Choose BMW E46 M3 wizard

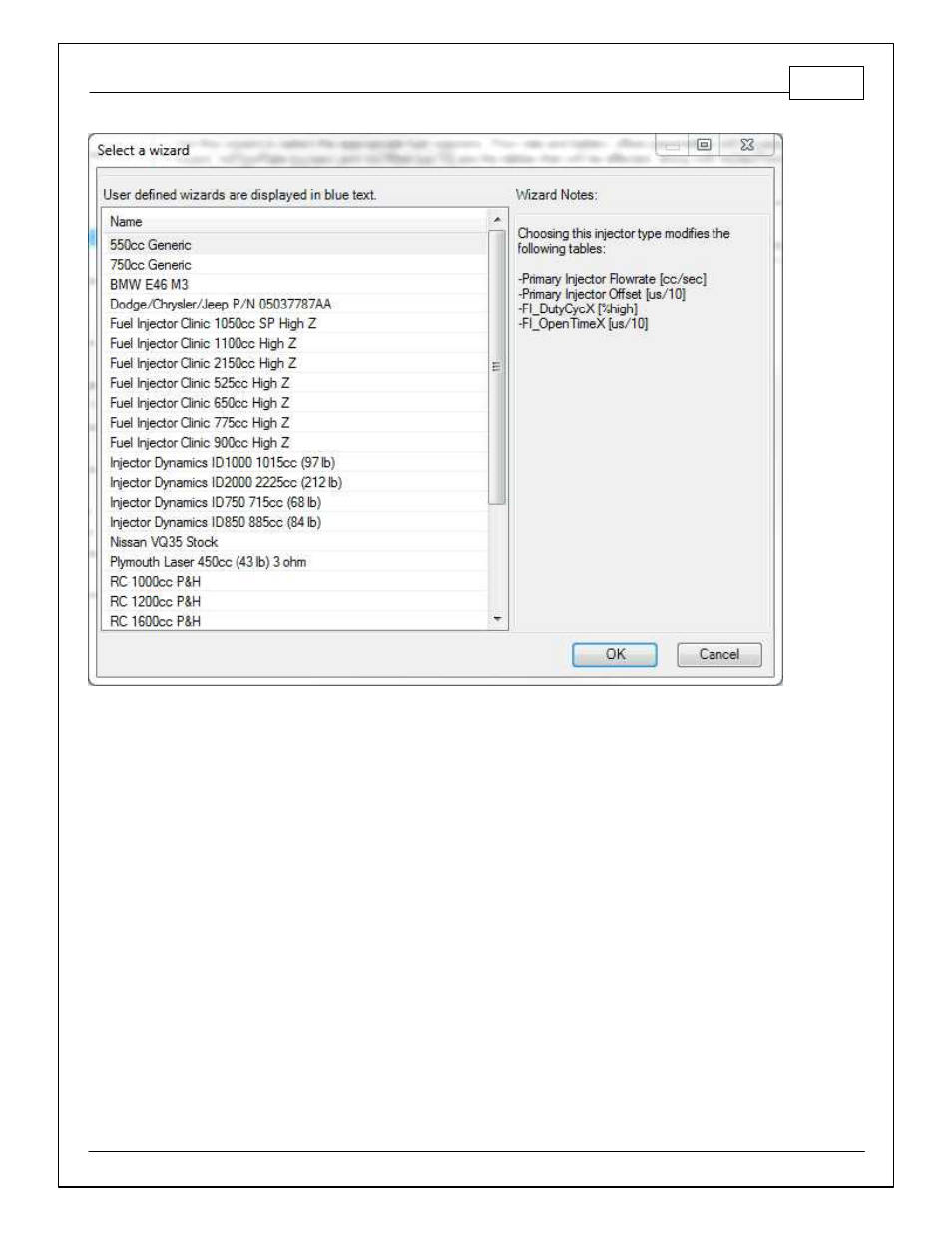pos(294,285)
